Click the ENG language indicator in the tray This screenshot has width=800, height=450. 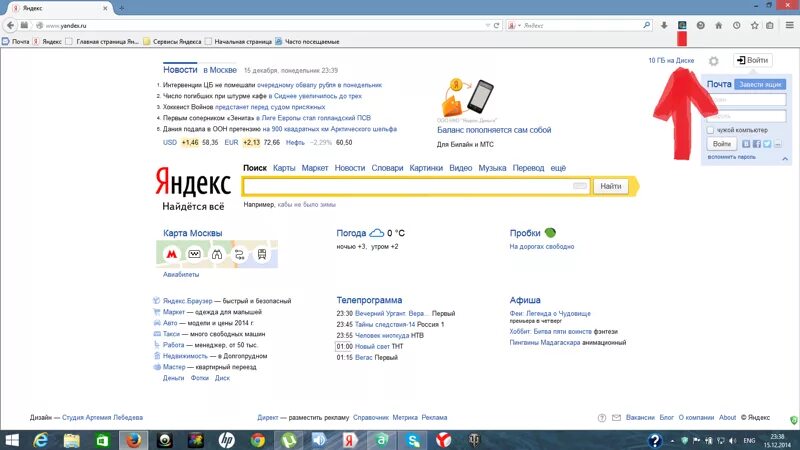(x=749, y=440)
